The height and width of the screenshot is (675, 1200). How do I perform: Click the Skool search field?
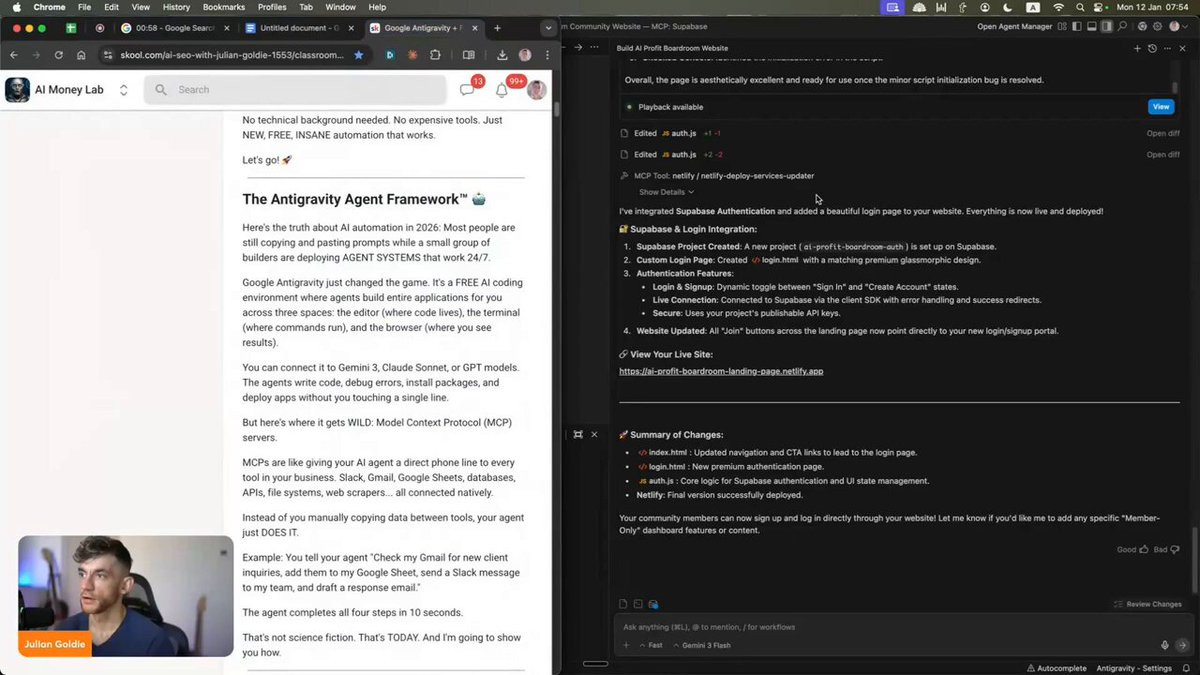pyautogui.click(x=295, y=90)
